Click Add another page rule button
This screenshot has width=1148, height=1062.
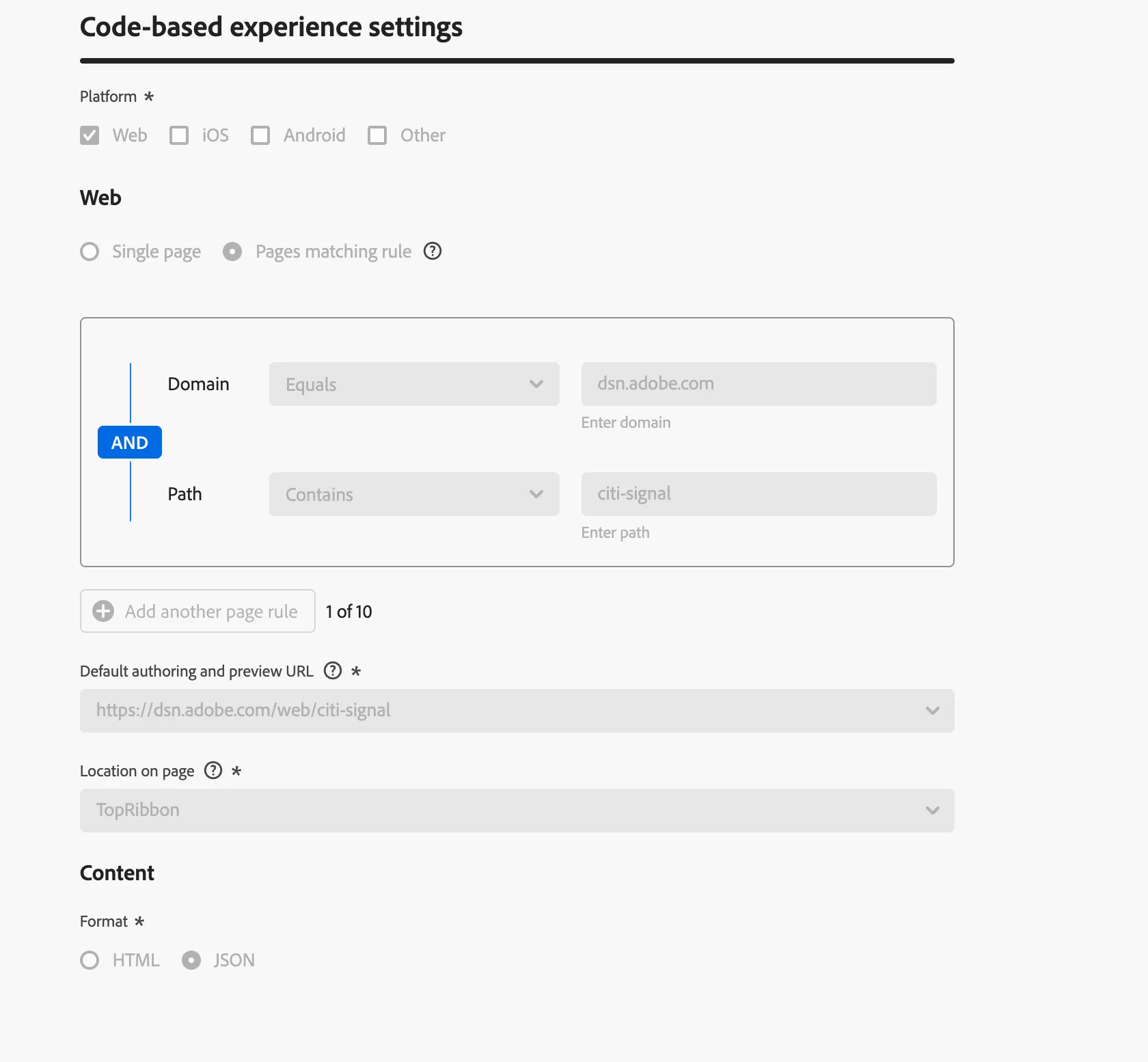point(197,611)
